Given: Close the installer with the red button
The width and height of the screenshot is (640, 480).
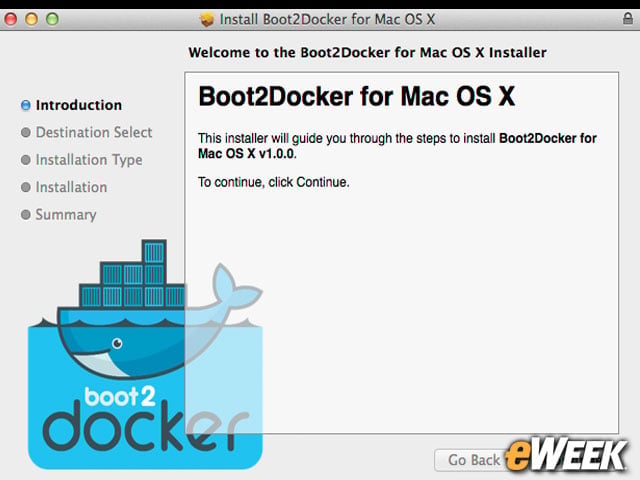Looking at the screenshot, I should point(11,19).
